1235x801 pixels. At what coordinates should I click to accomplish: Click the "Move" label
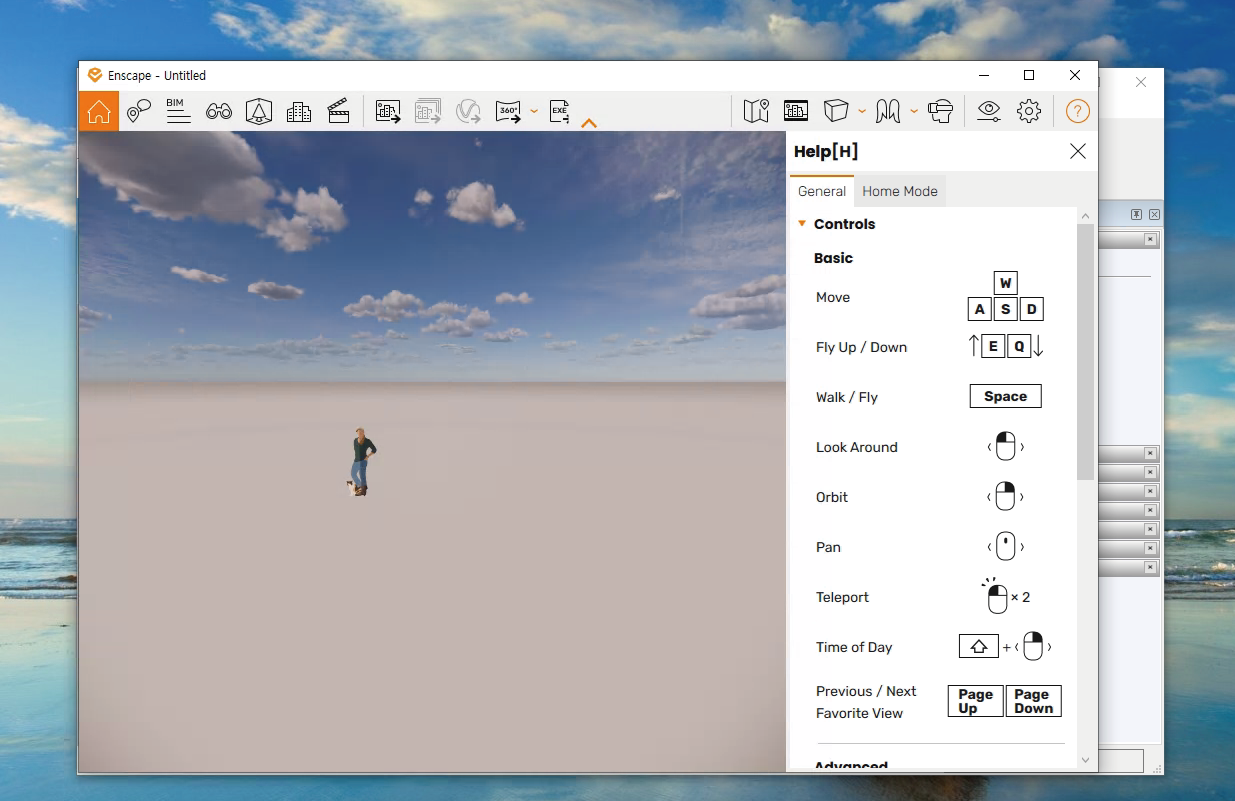coord(833,297)
